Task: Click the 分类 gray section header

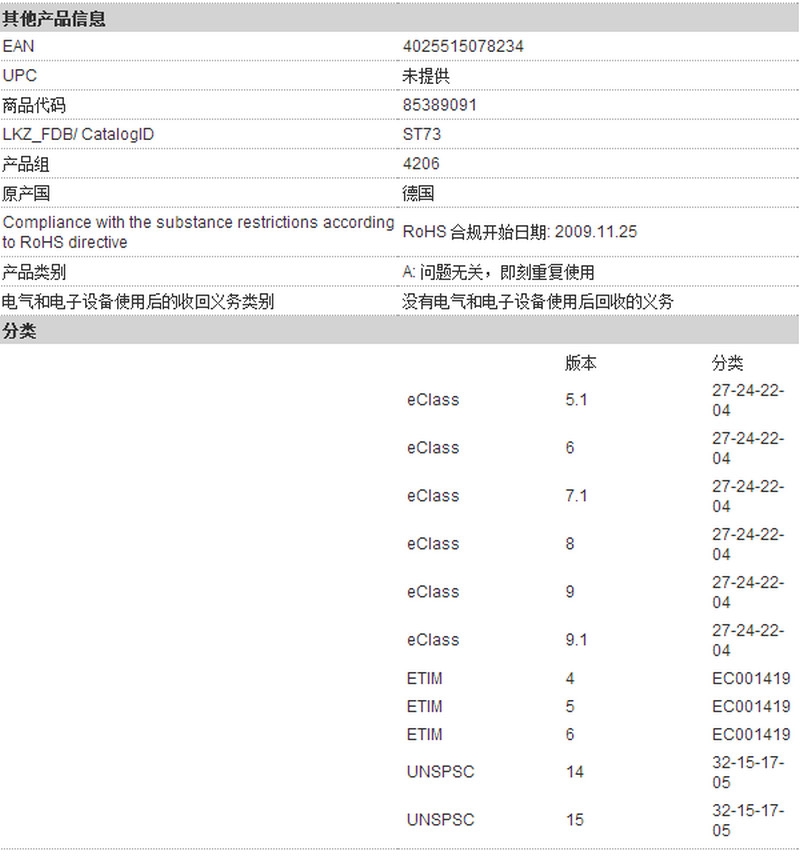Action: (399, 331)
